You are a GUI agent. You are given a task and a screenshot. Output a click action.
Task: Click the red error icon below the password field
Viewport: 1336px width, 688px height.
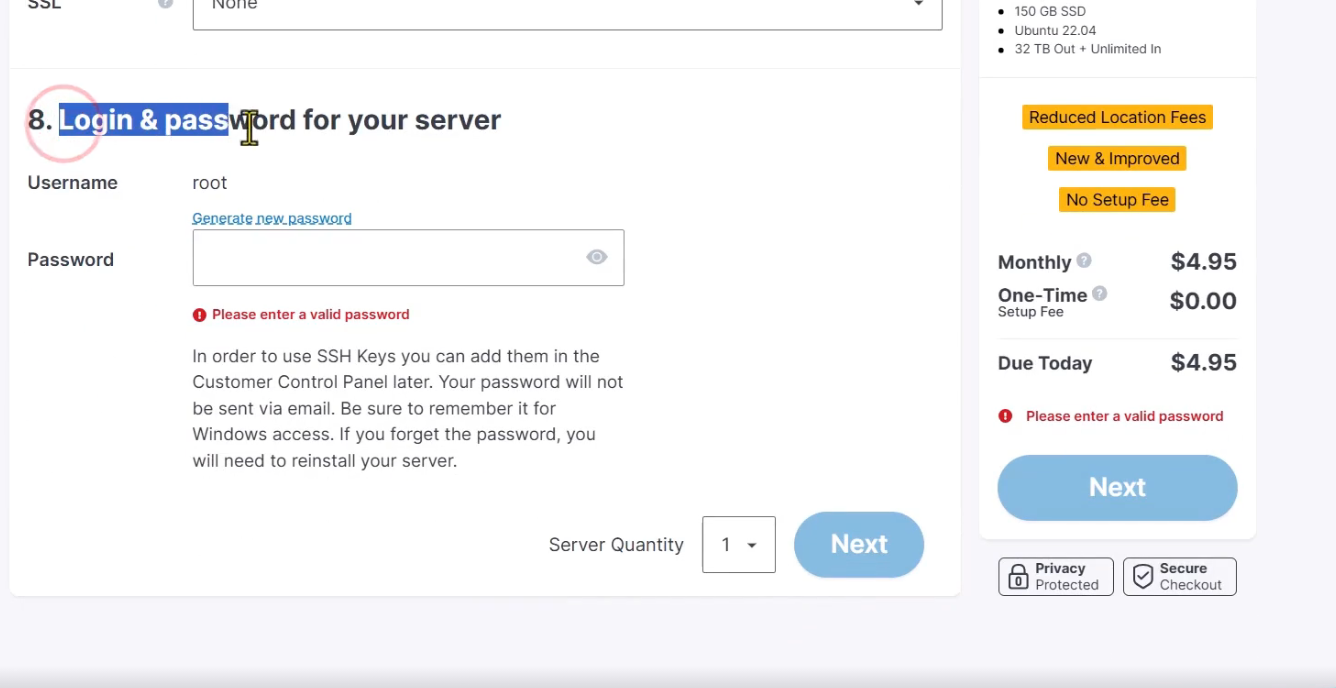[200, 315]
